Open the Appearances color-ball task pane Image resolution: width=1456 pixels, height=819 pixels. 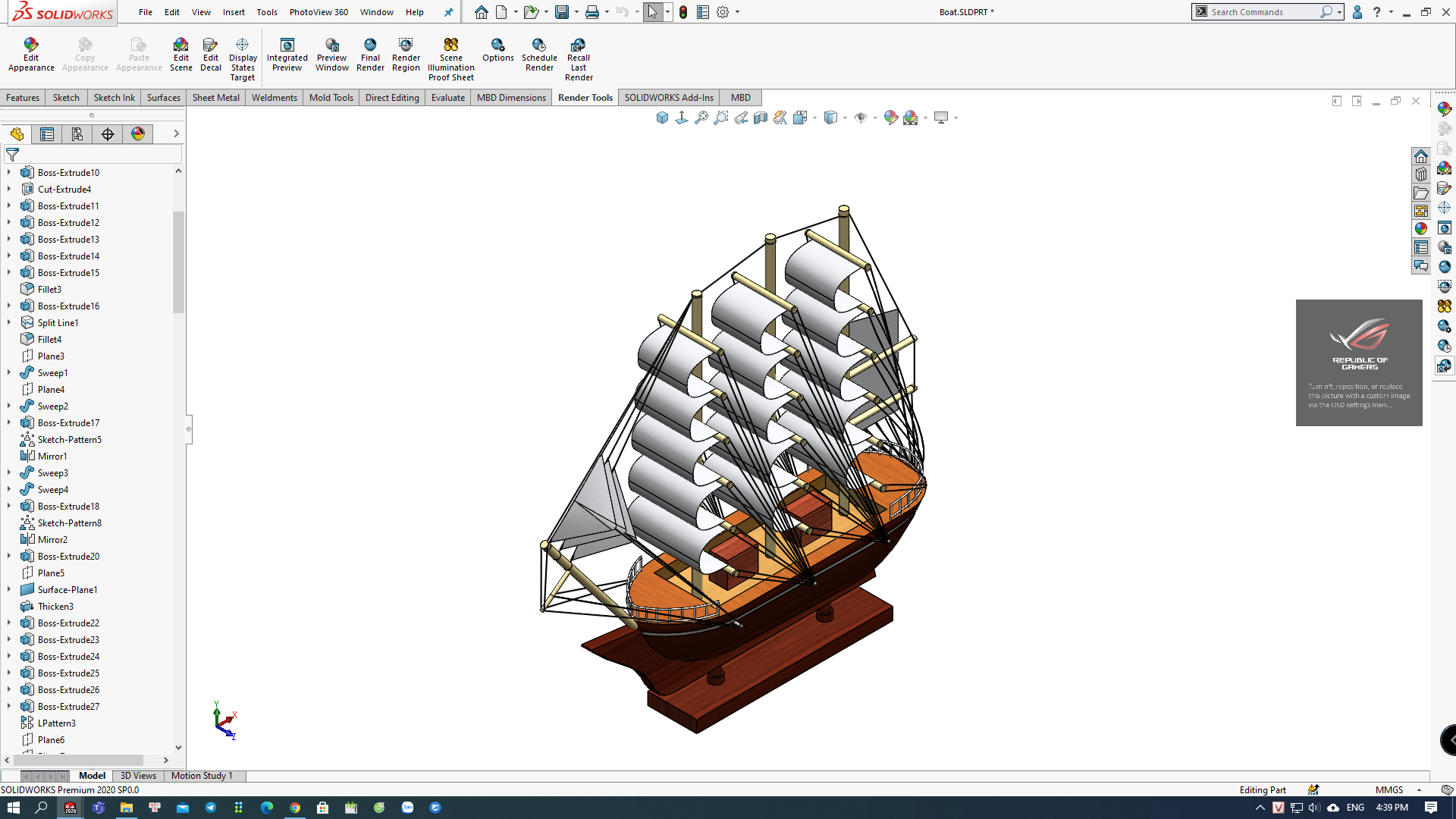tap(1420, 228)
